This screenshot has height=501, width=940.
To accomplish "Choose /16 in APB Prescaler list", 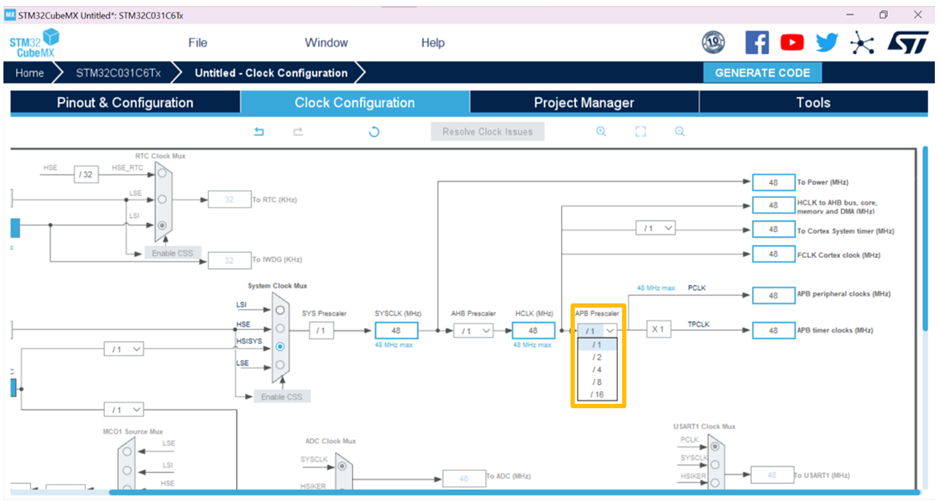I will [597, 394].
